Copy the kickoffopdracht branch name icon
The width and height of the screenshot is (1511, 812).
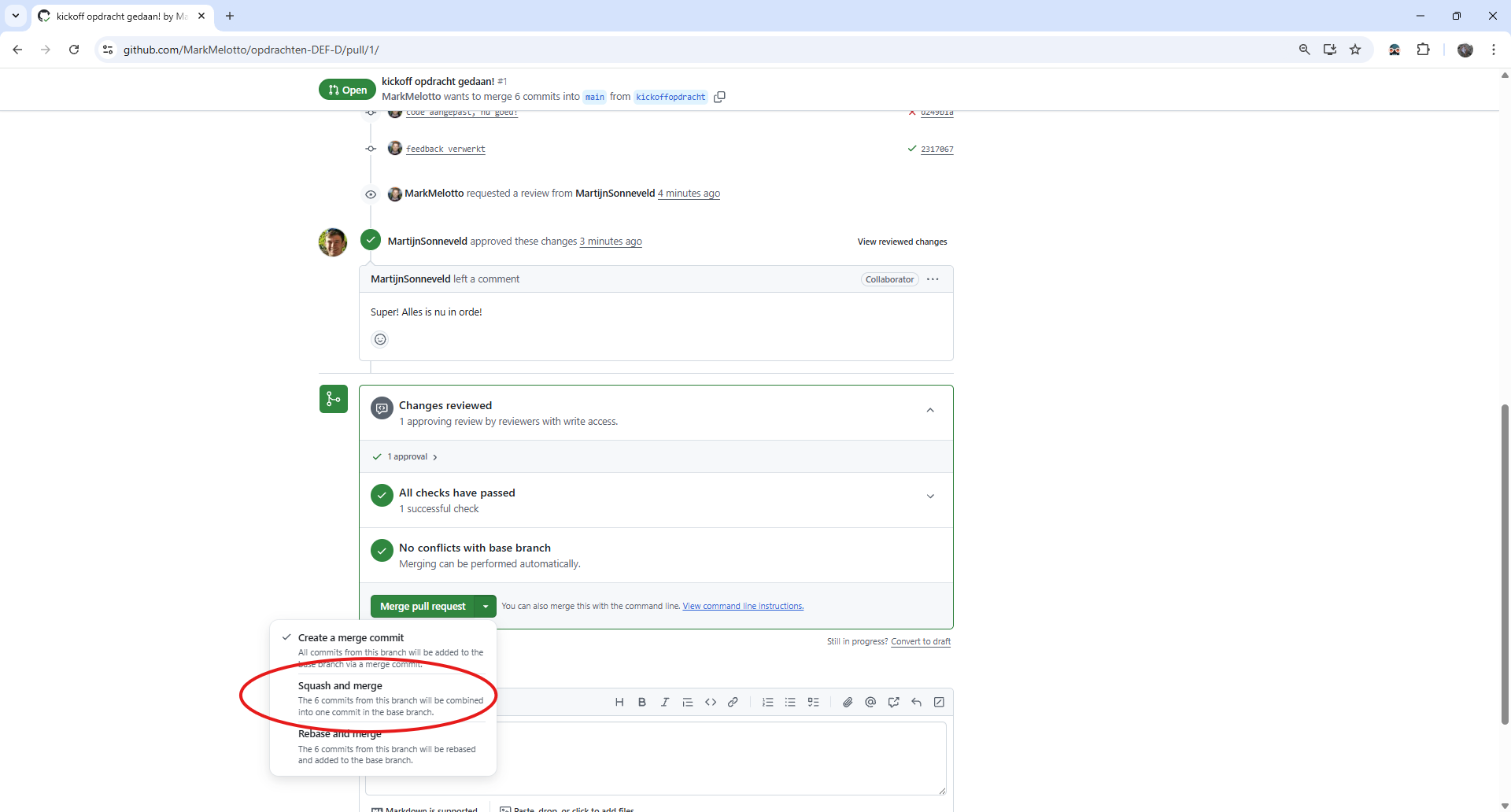719,97
